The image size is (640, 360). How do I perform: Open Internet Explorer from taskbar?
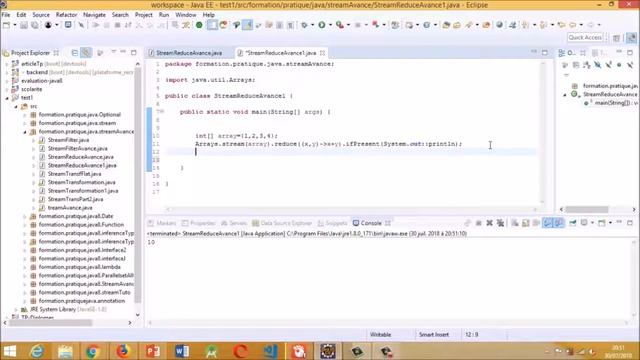click(37, 351)
